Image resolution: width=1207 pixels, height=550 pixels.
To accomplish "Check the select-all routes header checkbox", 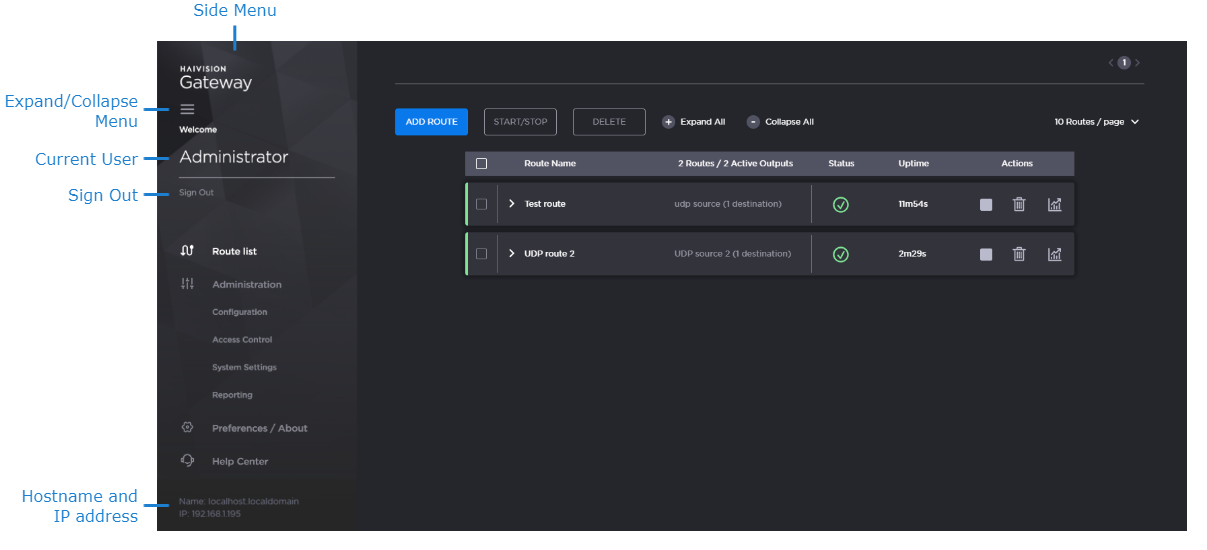I will (481, 164).
